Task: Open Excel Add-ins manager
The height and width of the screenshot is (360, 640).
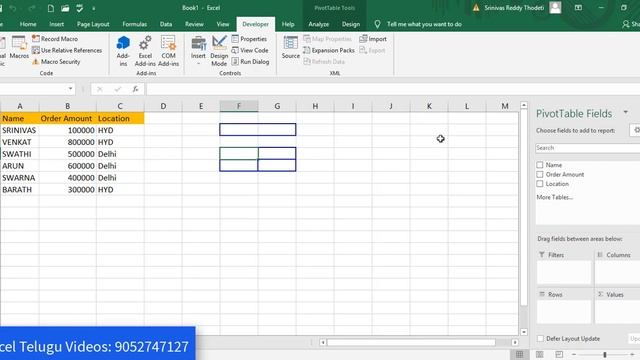Action: point(145,51)
